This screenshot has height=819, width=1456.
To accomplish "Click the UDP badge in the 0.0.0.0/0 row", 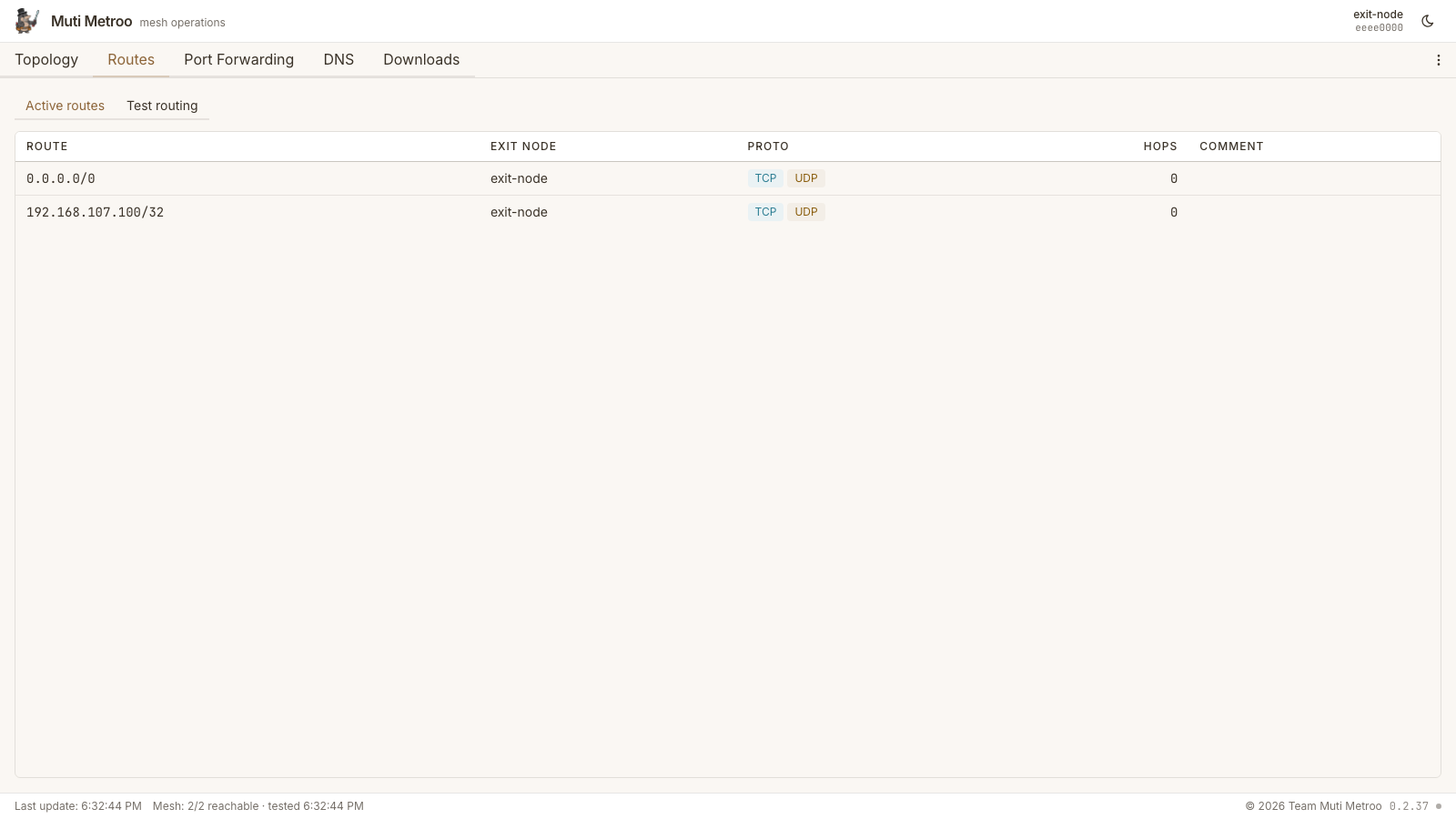I will 806,178.
